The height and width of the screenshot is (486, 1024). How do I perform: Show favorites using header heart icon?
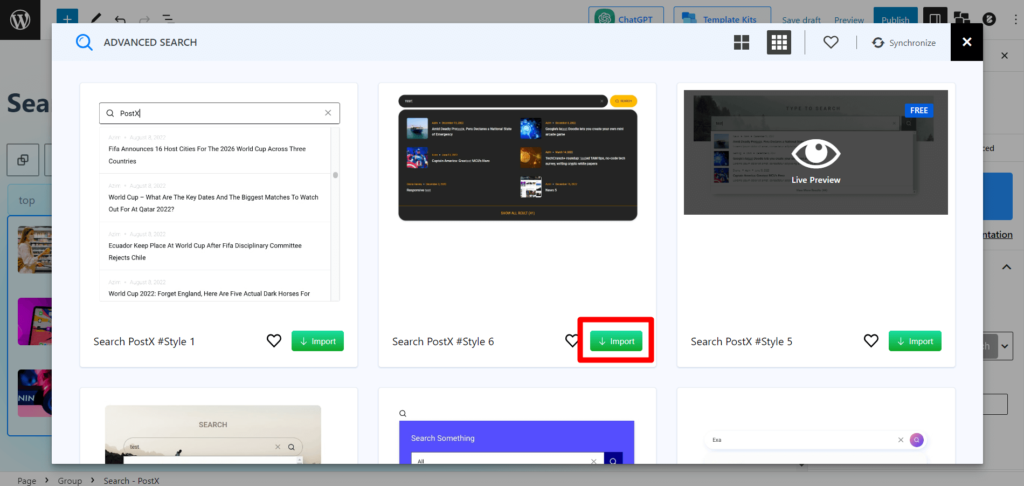tap(830, 42)
